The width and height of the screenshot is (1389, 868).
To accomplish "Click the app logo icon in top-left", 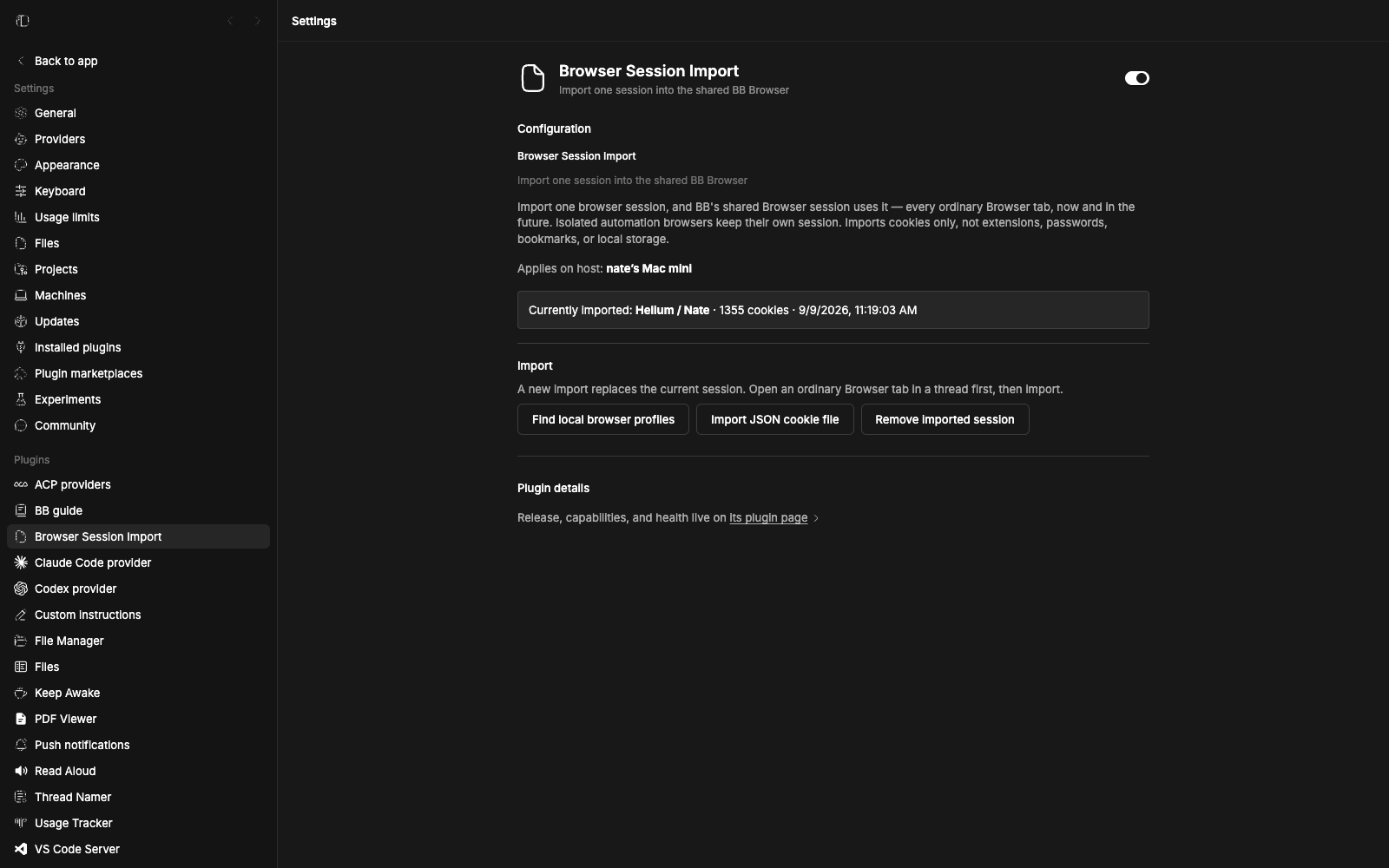I will 23,21.
